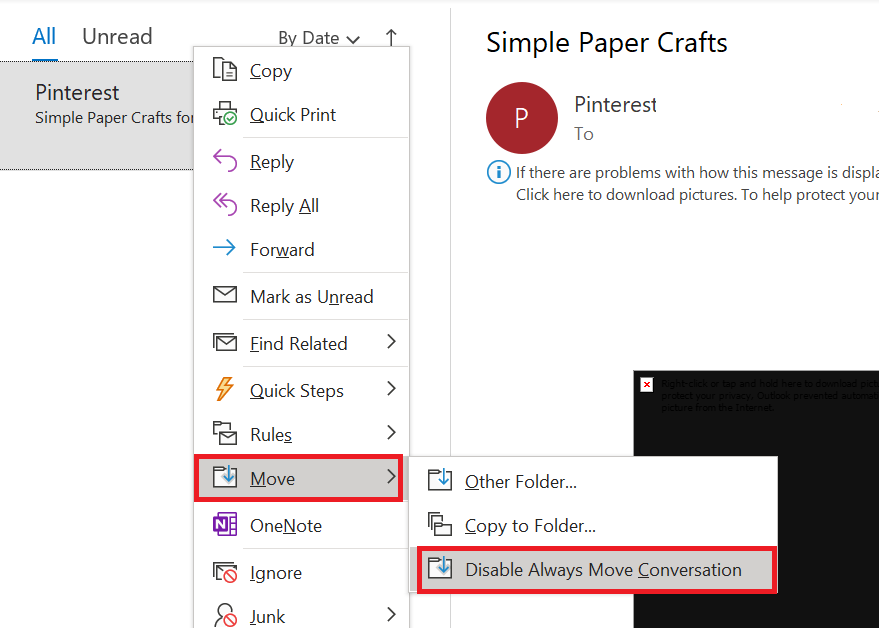Expand the Move submenu chevron
The image size is (879, 628).
click(x=391, y=477)
